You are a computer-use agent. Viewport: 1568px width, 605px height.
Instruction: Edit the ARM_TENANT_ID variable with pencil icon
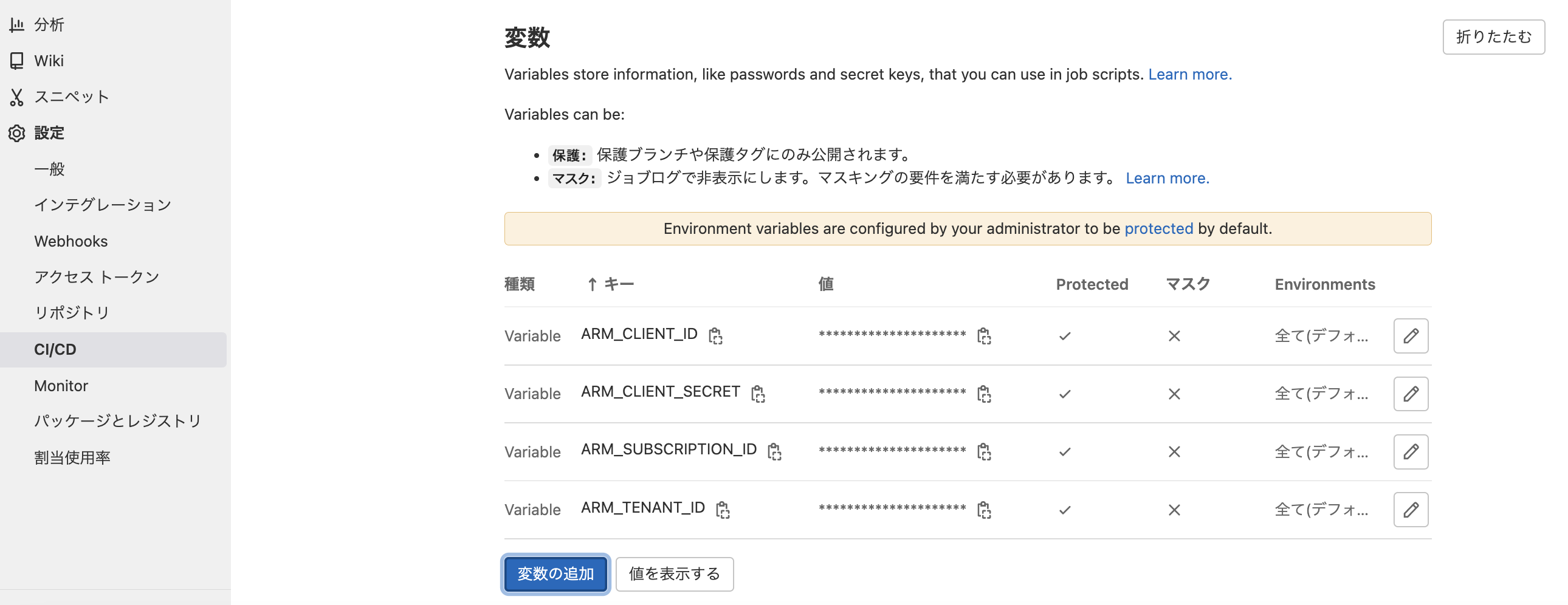click(x=1411, y=510)
